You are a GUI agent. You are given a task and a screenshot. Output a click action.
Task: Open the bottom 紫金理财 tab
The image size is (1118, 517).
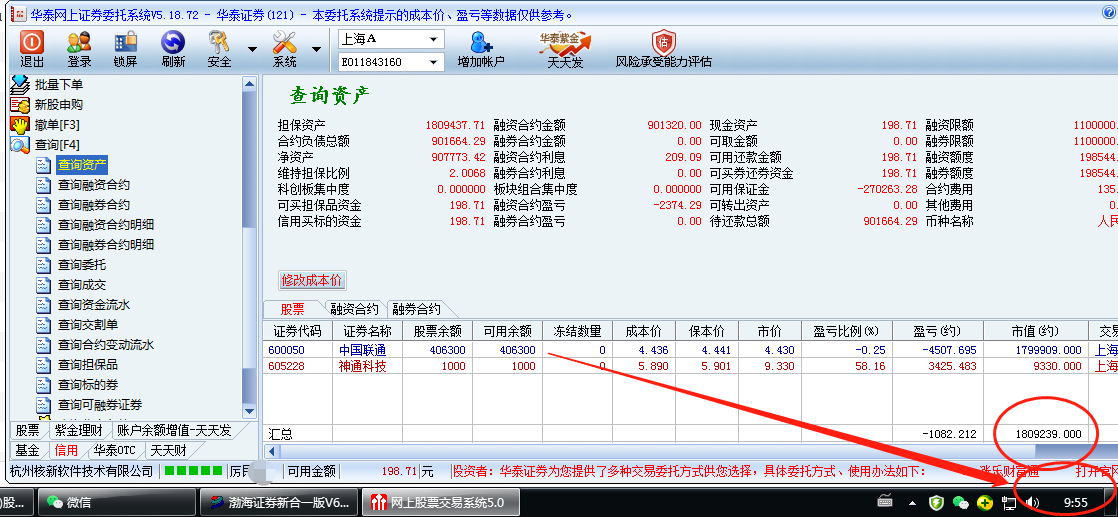(x=78, y=431)
